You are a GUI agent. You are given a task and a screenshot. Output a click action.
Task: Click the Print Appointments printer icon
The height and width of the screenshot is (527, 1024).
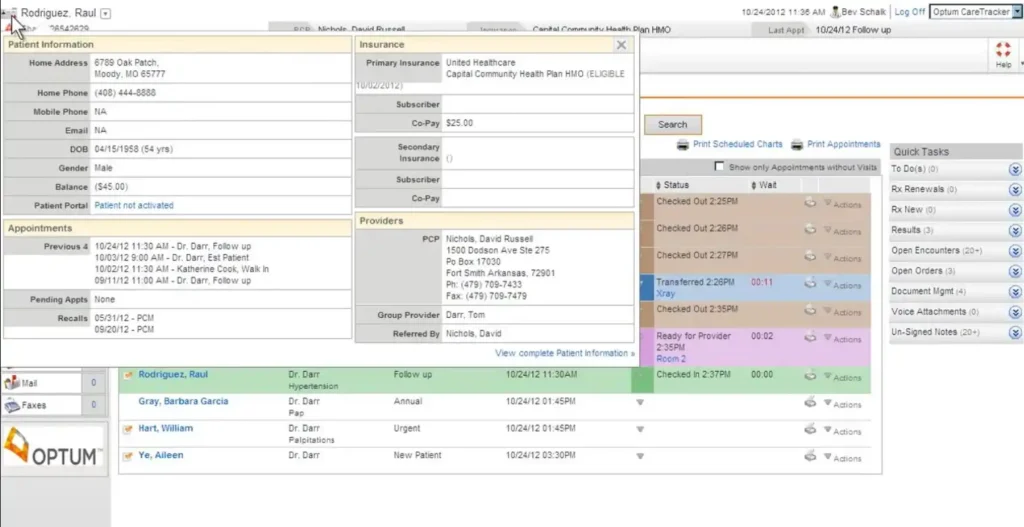coord(797,145)
